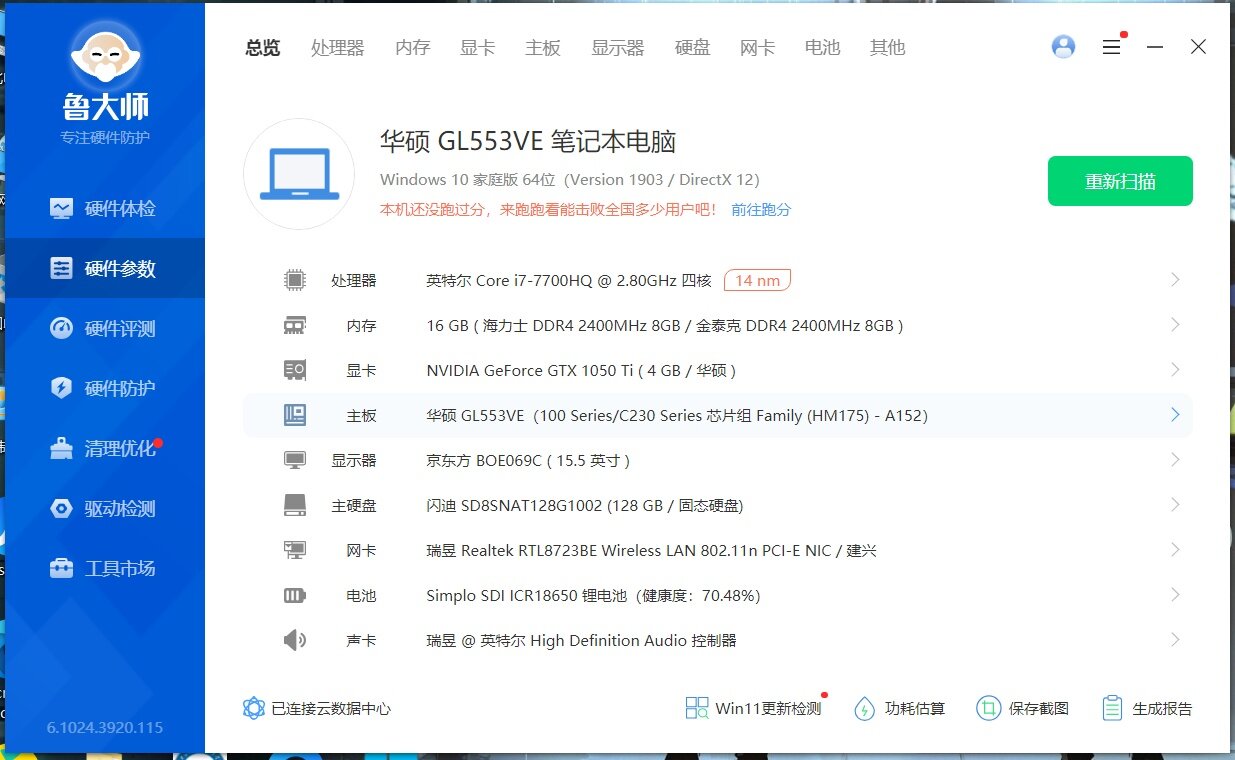Click the battery icon
Image resolution: width=1235 pixels, height=760 pixels.
(x=294, y=595)
